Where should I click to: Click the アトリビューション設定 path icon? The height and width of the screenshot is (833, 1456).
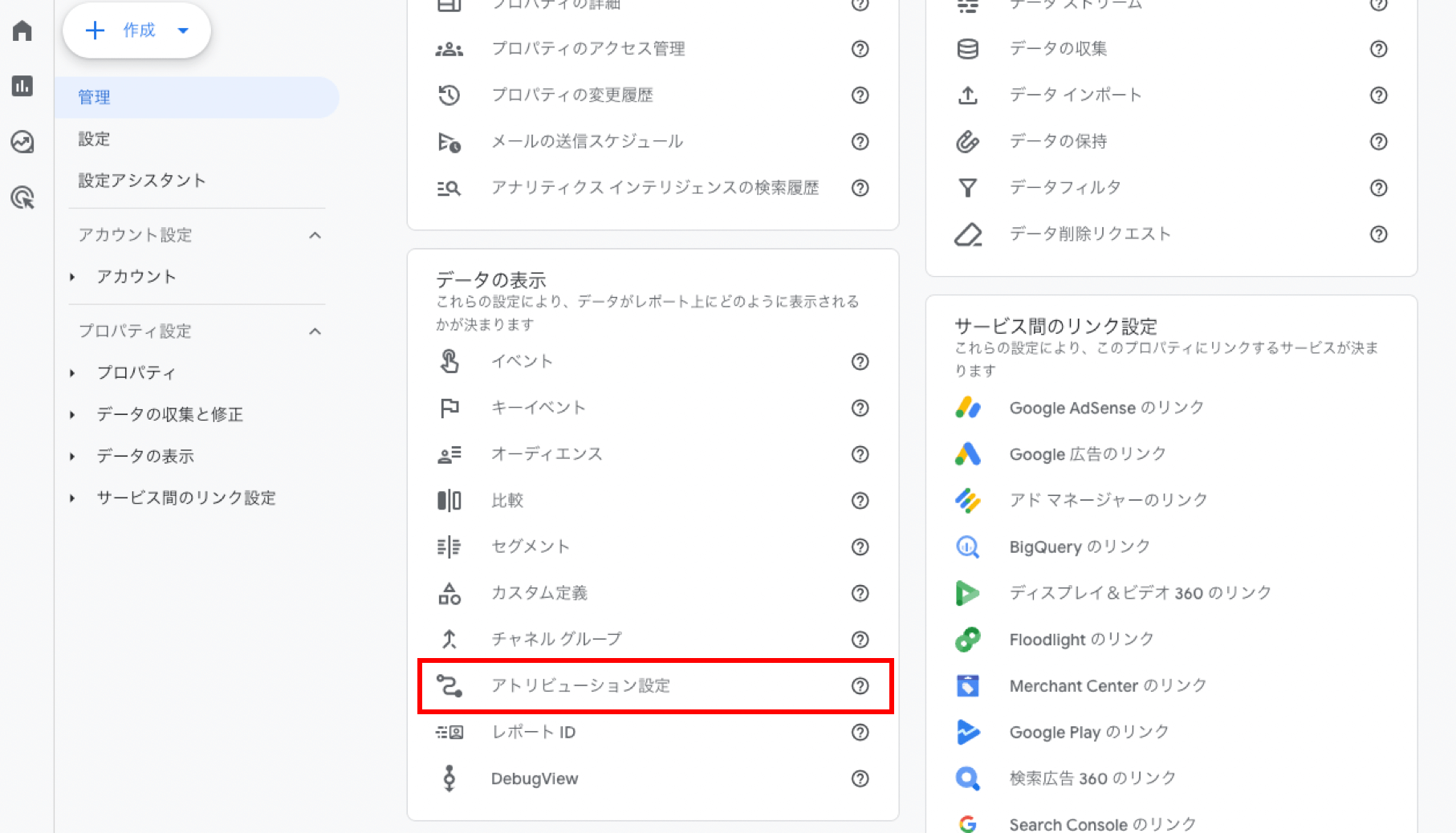pos(449,686)
